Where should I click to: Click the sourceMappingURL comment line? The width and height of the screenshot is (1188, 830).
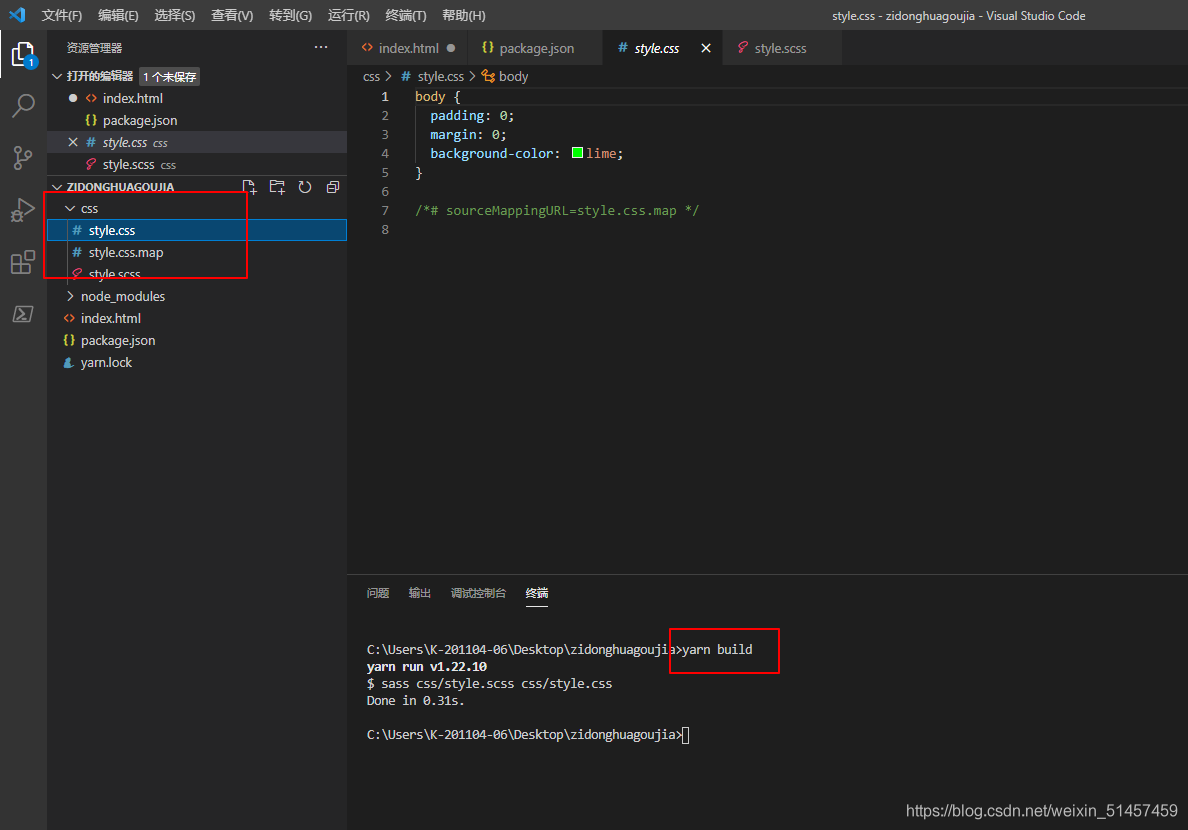[x=557, y=210]
